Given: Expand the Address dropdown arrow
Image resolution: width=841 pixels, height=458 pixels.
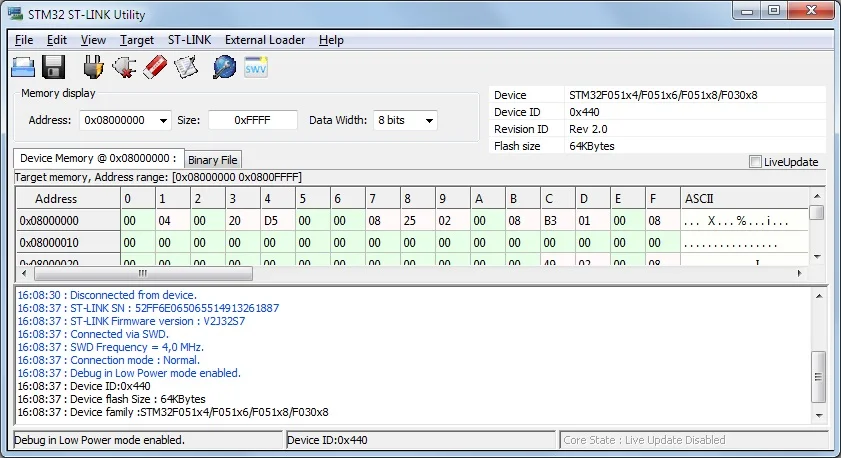Looking at the screenshot, I should (163, 121).
